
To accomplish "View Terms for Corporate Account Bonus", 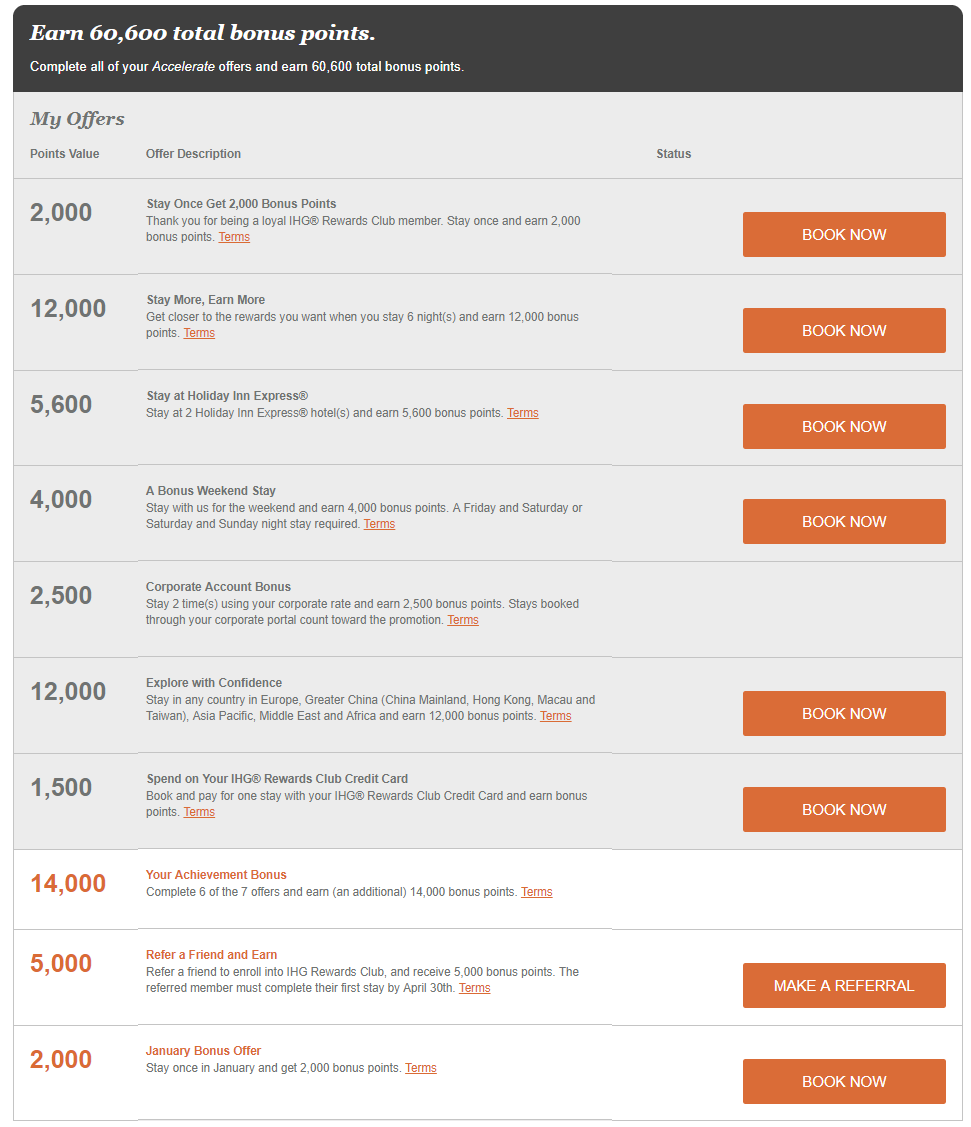I will (x=462, y=620).
